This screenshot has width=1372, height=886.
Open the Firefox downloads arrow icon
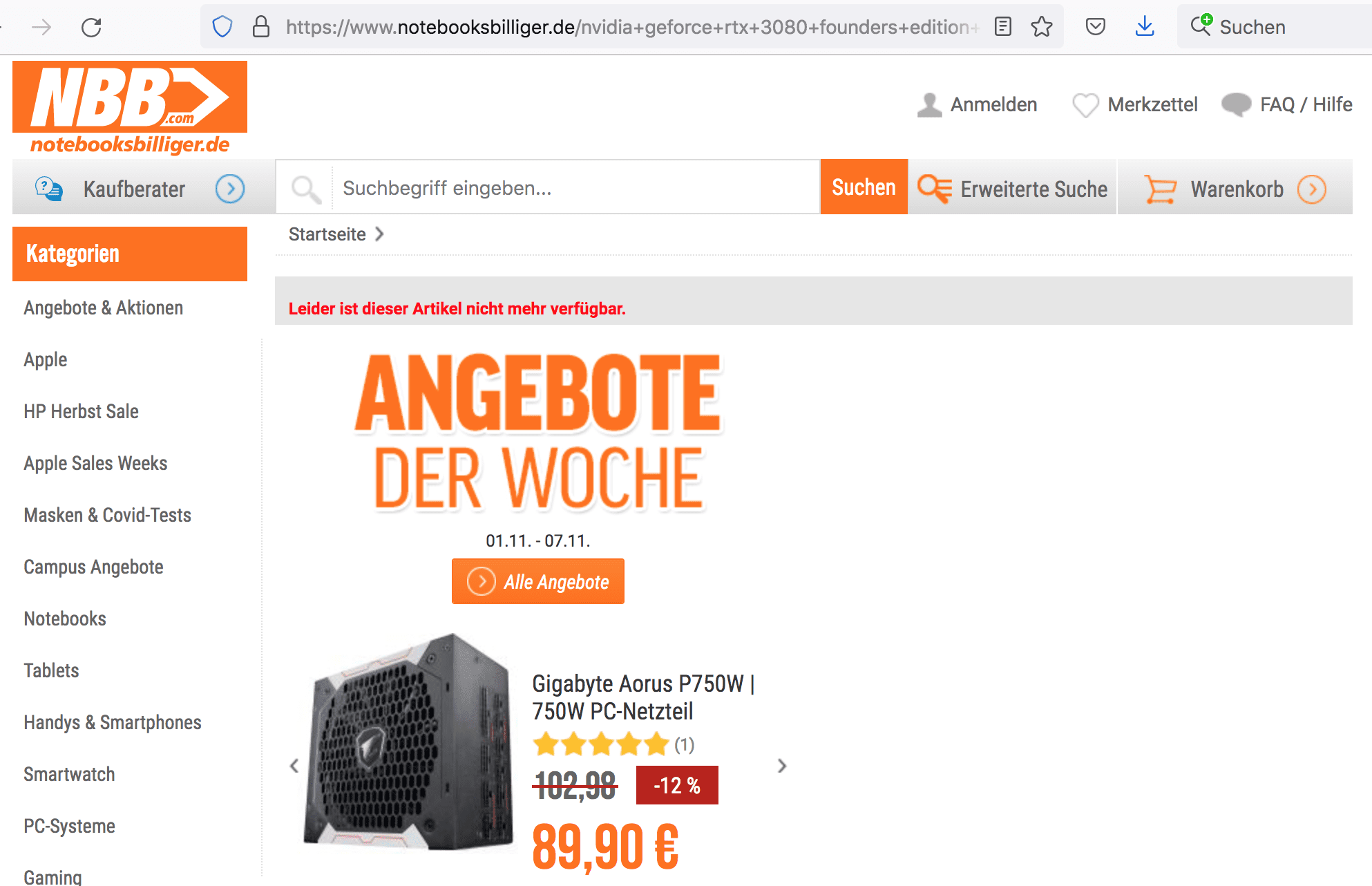click(1145, 27)
